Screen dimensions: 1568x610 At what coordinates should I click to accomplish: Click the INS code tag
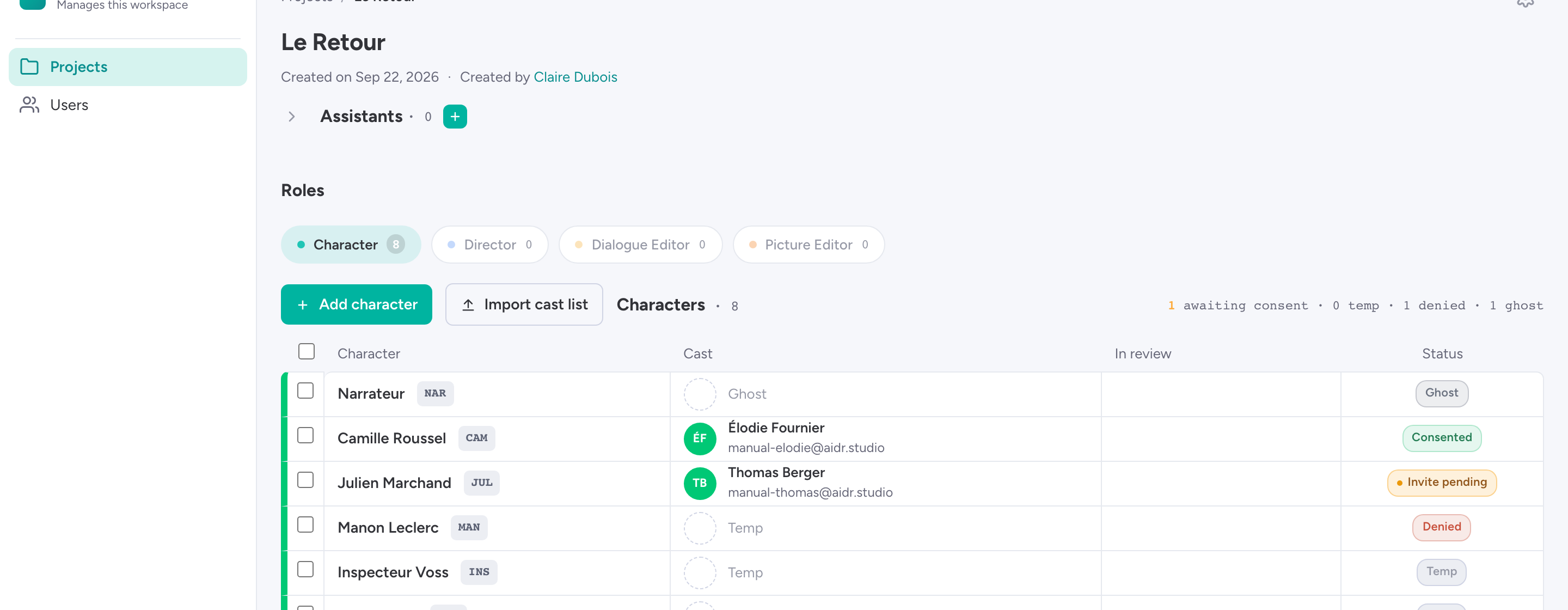pos(479,572)
